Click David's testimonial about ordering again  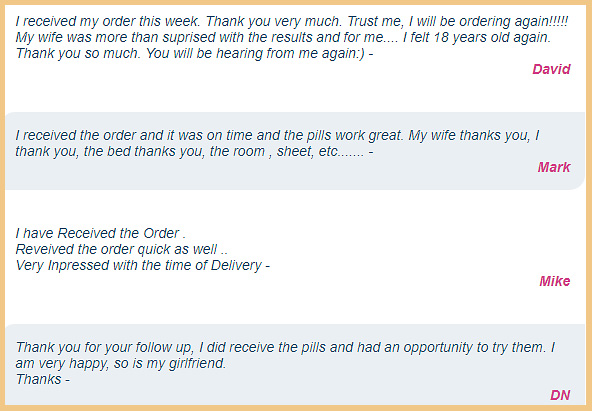click(x=291, y=37)
